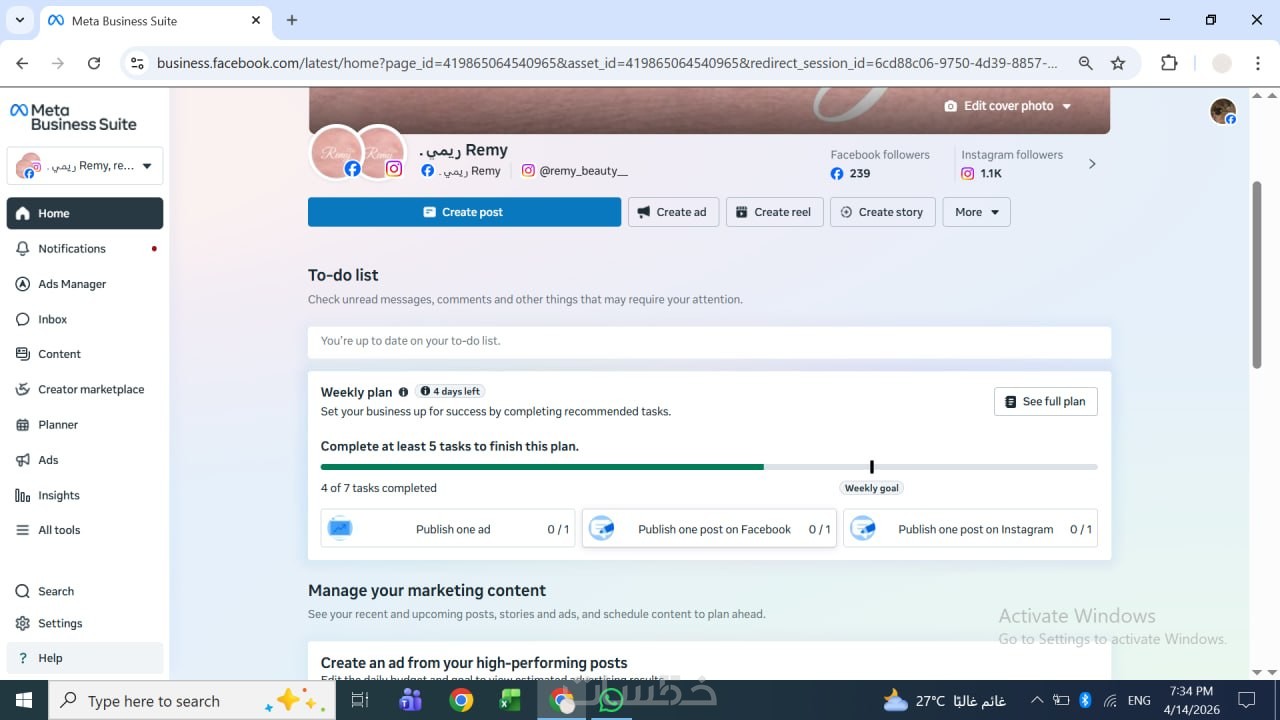The image size is (1280, 720).
Task: Select Publish one ad task
Action: click(x=448, y=529)
